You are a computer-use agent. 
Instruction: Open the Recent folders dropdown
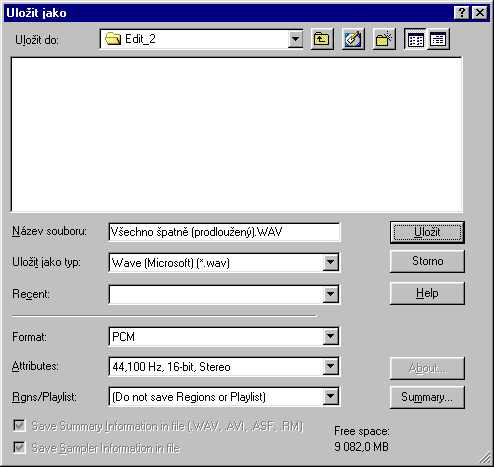point(330,294)
